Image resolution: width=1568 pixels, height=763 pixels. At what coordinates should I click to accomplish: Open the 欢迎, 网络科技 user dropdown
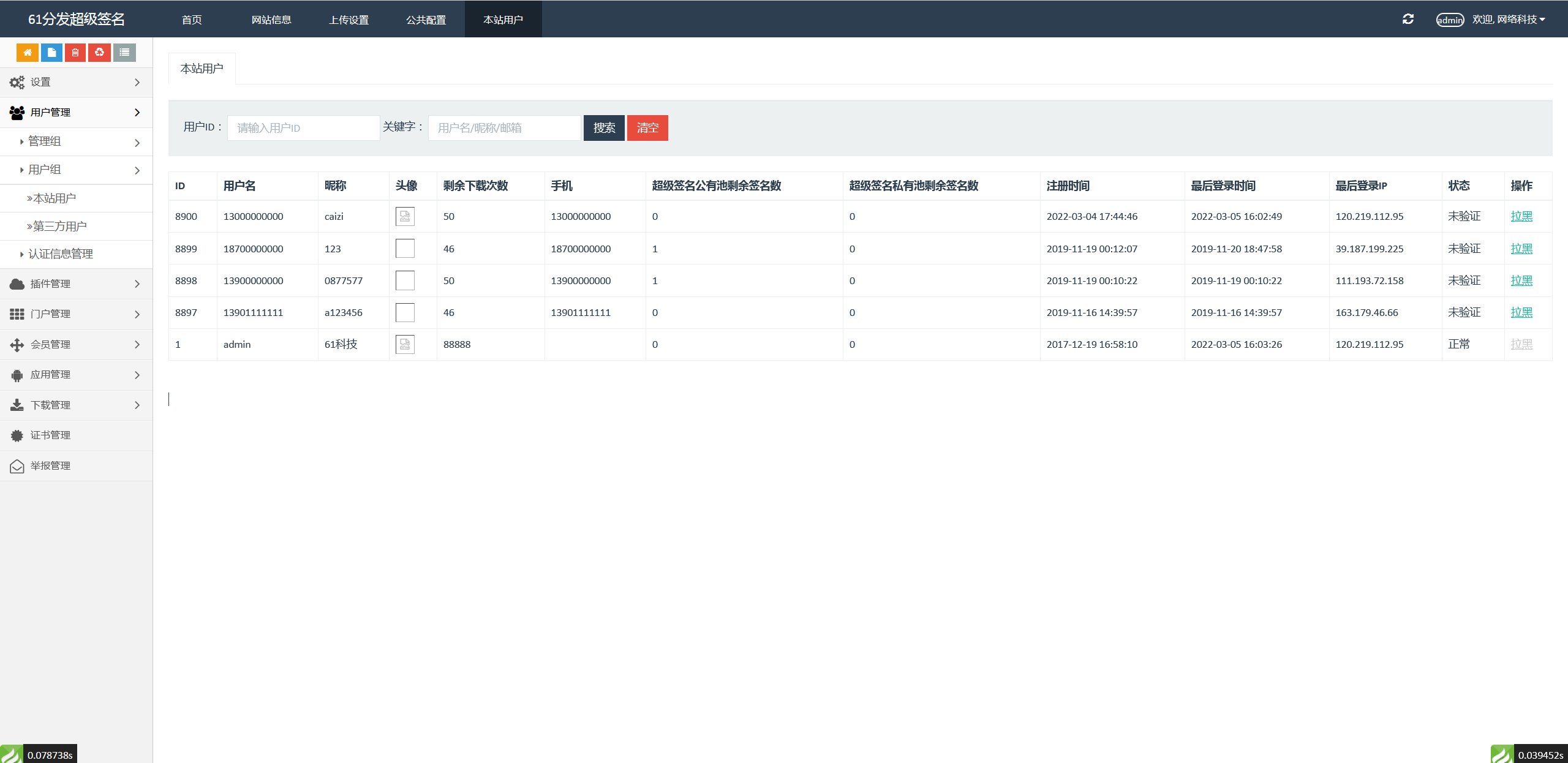[x=1509, y=20]
